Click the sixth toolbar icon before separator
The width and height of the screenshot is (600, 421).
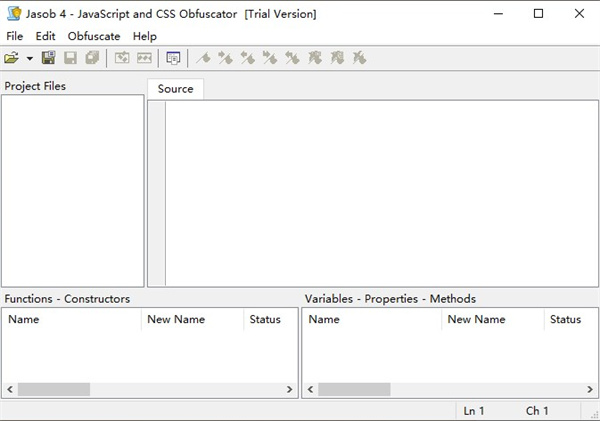click(x=144, y=58)
